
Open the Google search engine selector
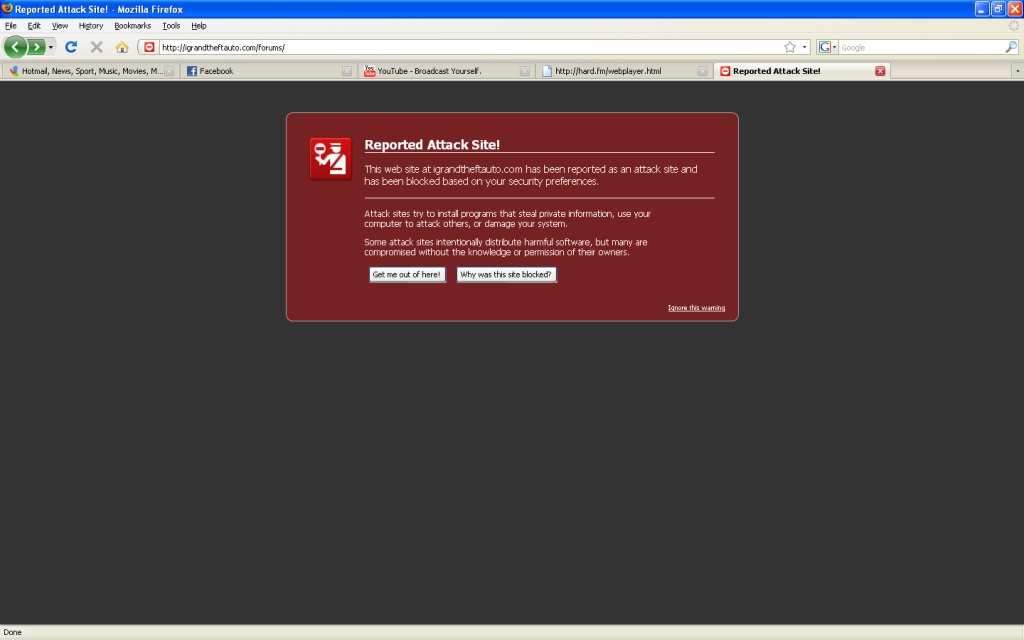pos(827,47)
